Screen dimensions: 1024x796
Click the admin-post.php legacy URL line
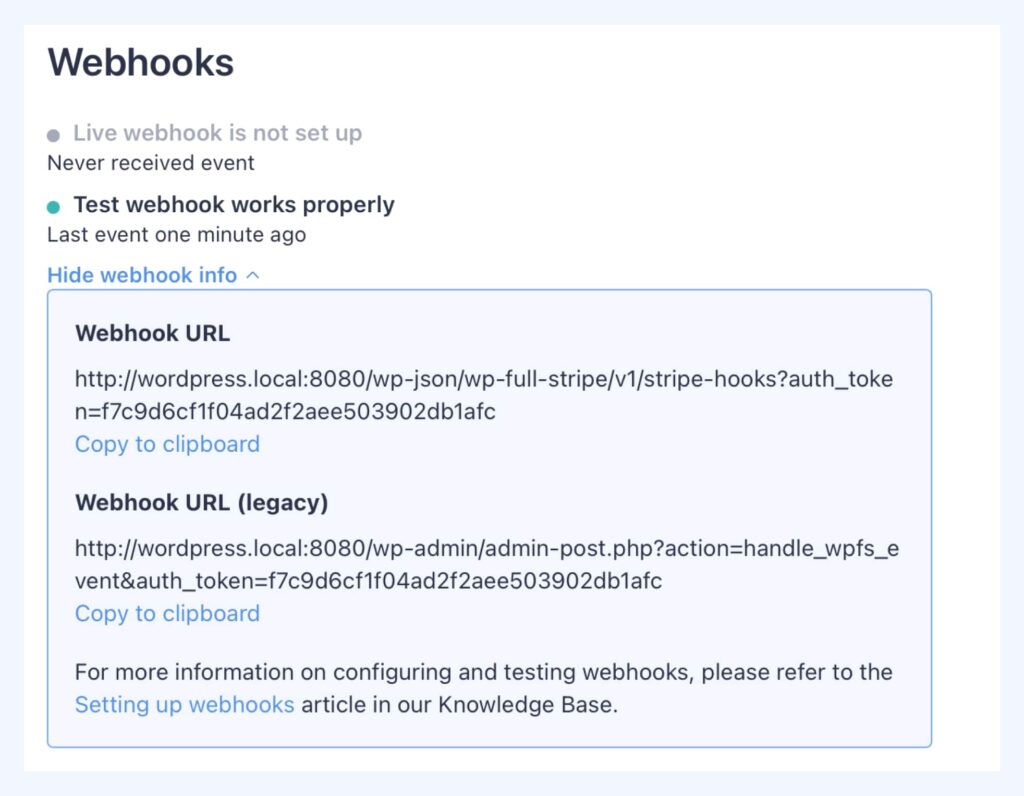point(486,549)
